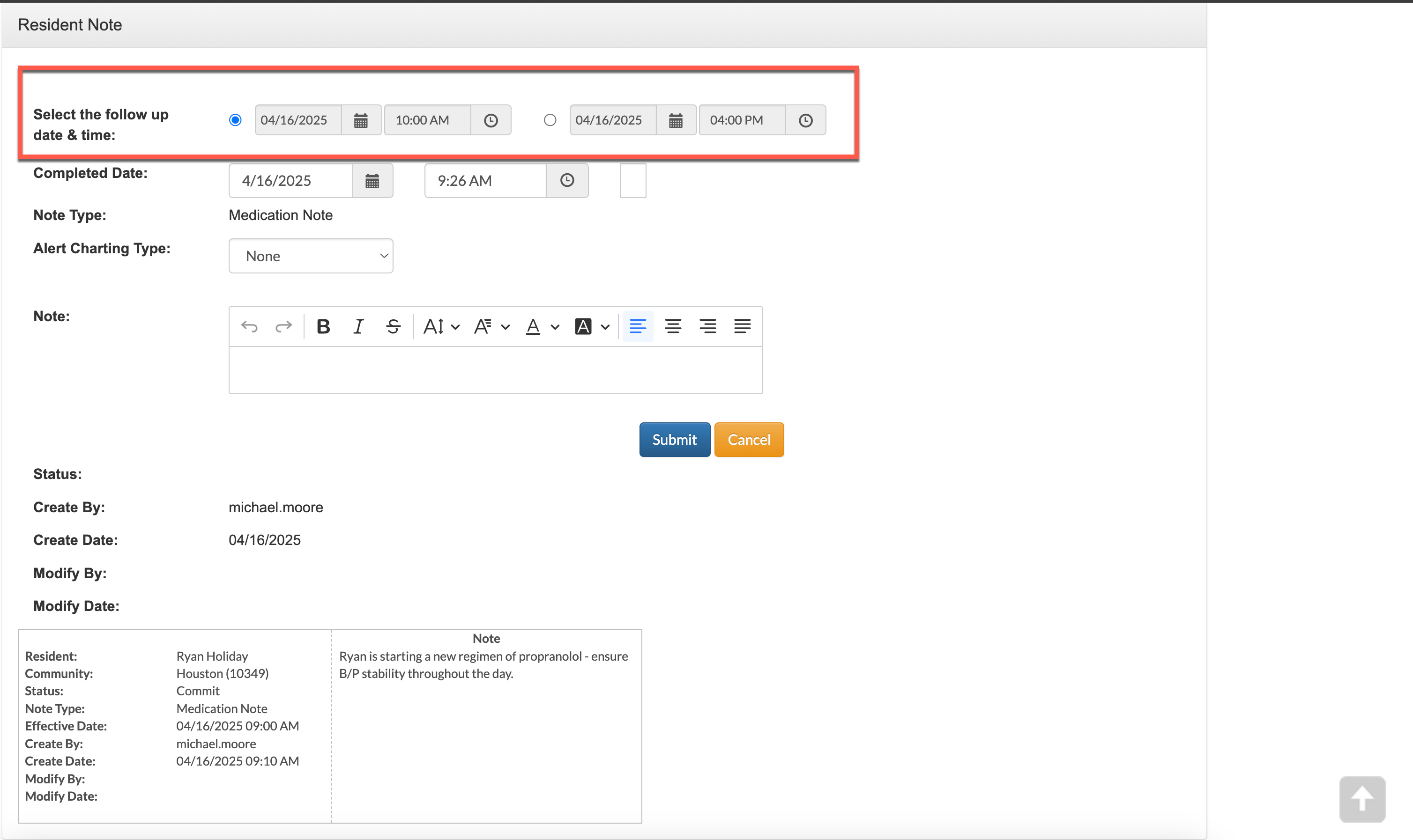Select the 10:00 AM follow-up radio button
1413x840 pixels.
[235, 120]
